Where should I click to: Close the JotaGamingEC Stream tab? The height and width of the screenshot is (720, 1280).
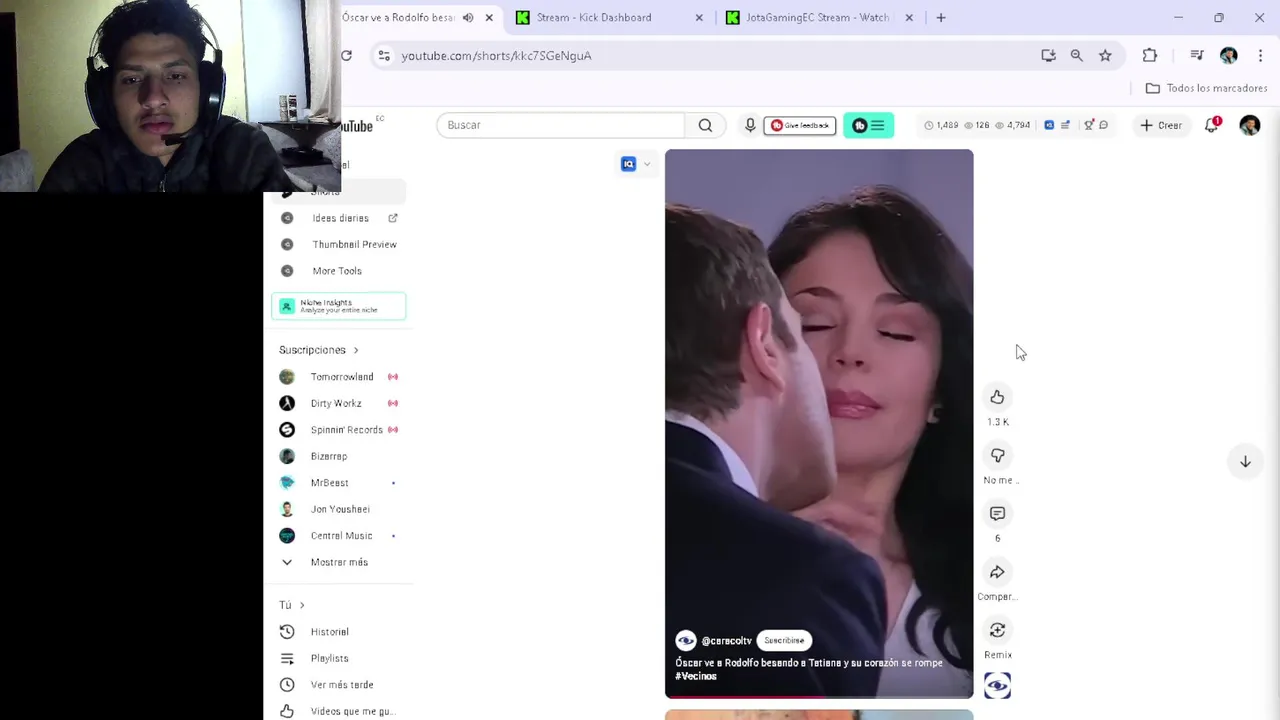tap(909, 17)
